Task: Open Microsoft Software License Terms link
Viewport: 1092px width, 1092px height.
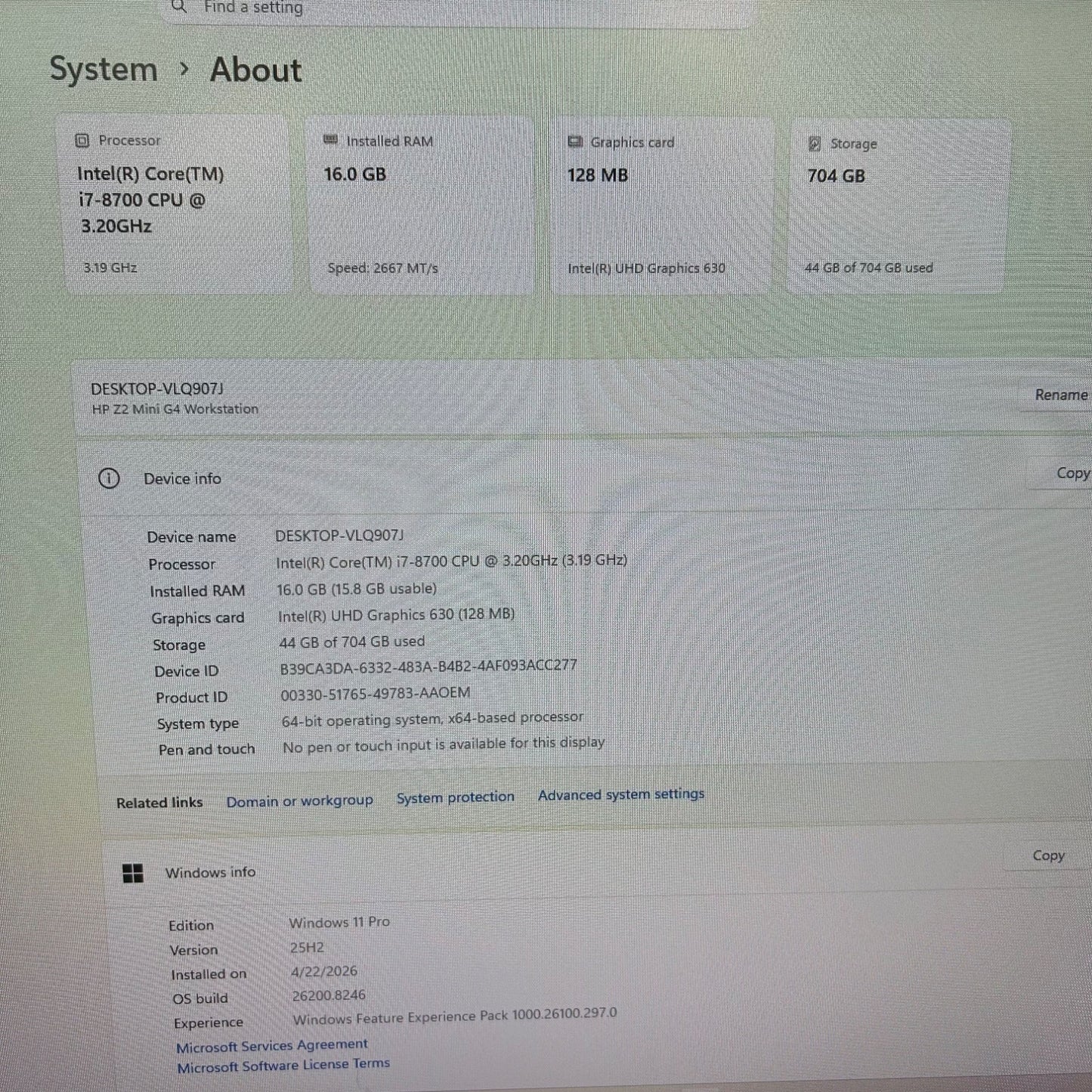Action: coord(283,1066)
